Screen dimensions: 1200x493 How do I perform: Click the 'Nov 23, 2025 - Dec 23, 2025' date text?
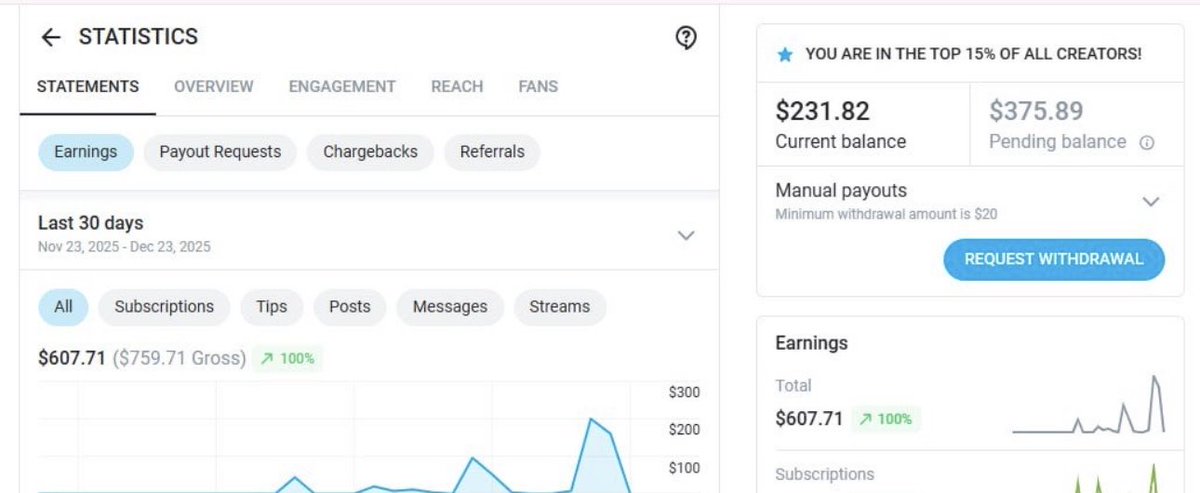pos(124,246)
